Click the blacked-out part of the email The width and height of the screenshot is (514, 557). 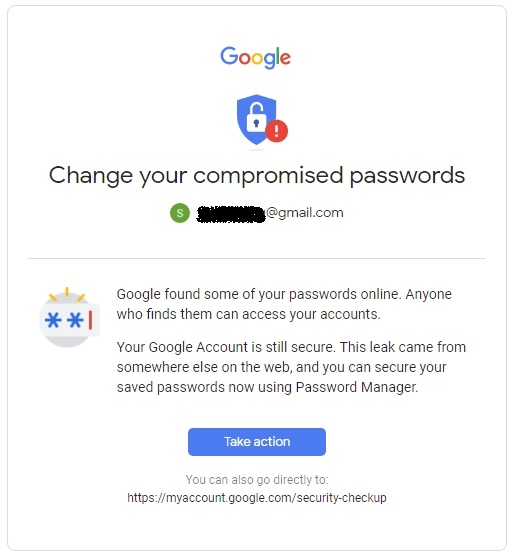231,214
